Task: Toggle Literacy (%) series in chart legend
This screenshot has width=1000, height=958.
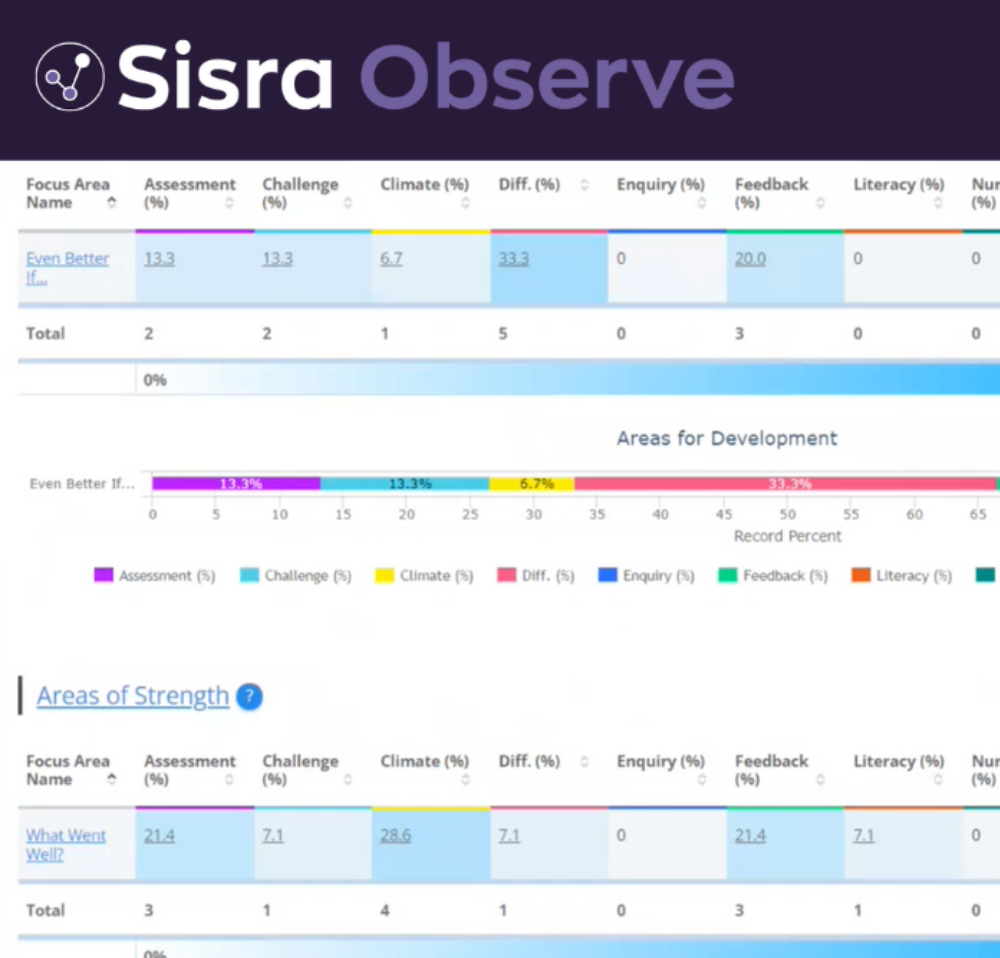Action: pos(902,576)
